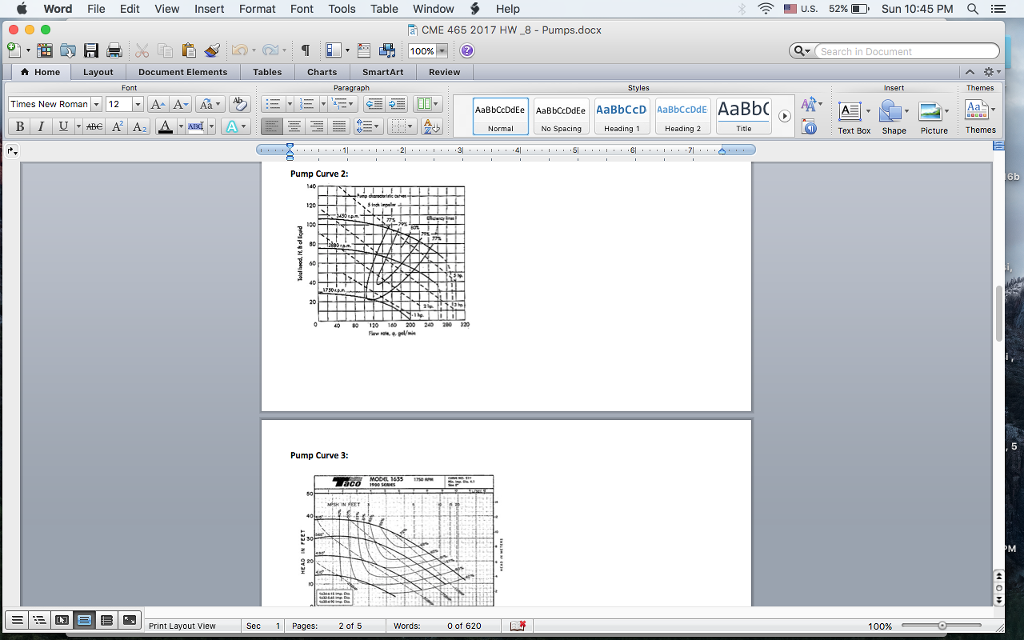1024x640 pixels.
Task: Increase indent of the paragraph
Action: pyautogui.click(x=397, y=104)
